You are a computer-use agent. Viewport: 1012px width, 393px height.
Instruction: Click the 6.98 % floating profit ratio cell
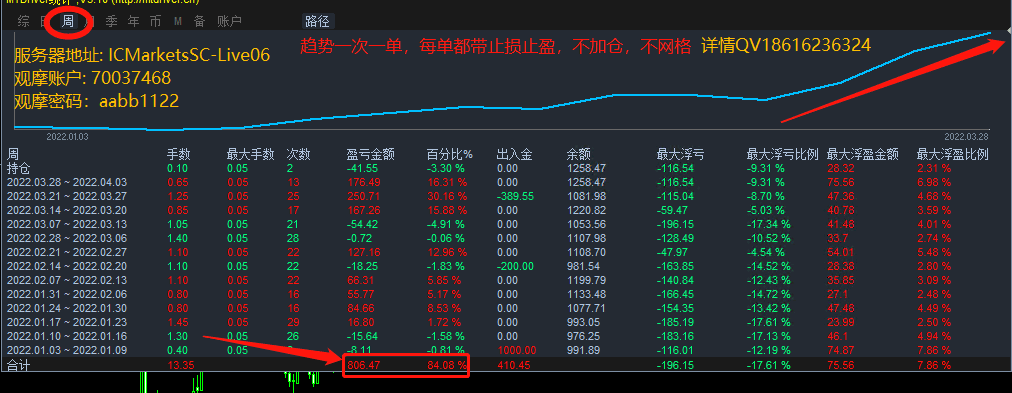934,182
